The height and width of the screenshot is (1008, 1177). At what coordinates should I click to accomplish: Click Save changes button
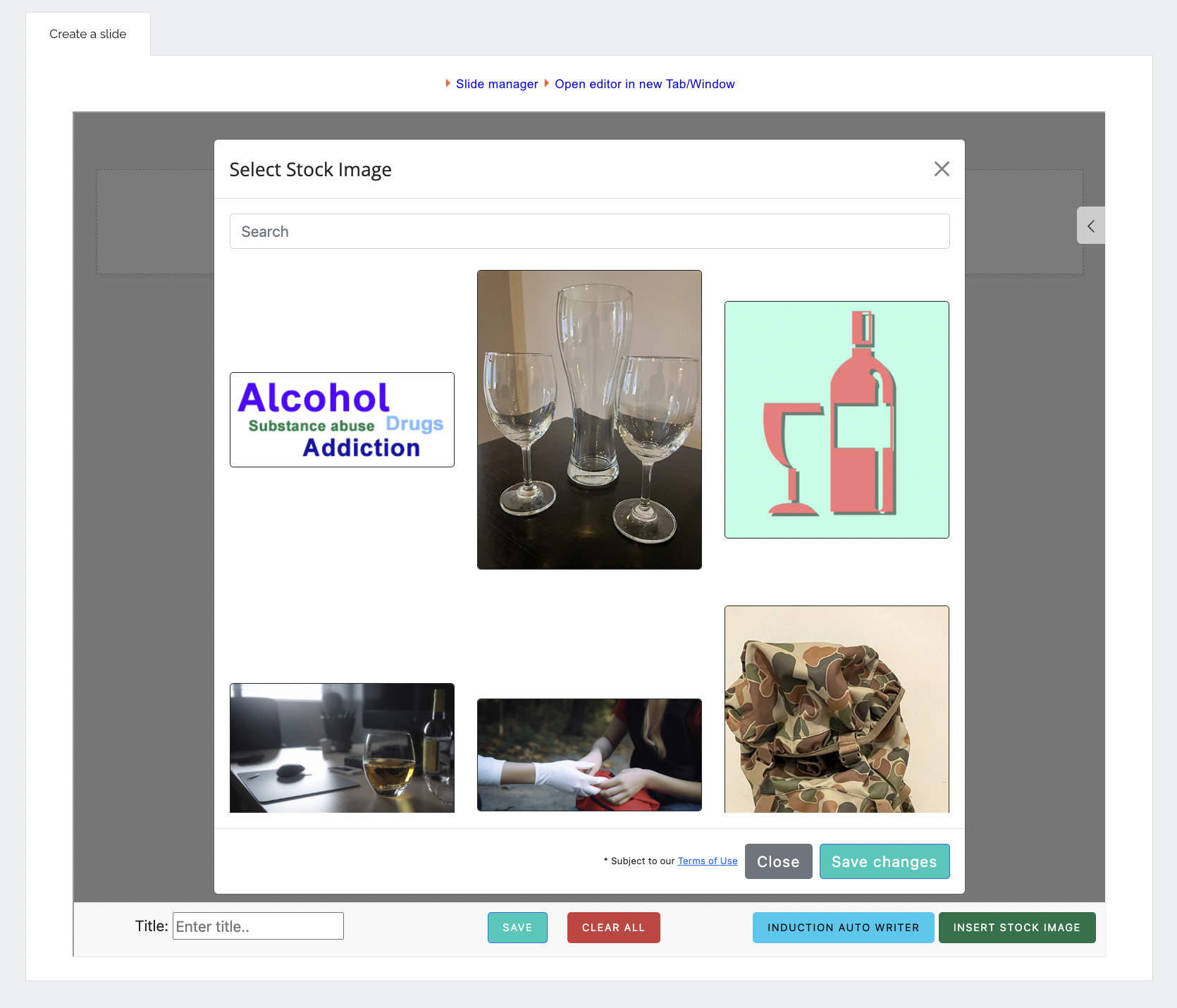[x=885, y=861]
